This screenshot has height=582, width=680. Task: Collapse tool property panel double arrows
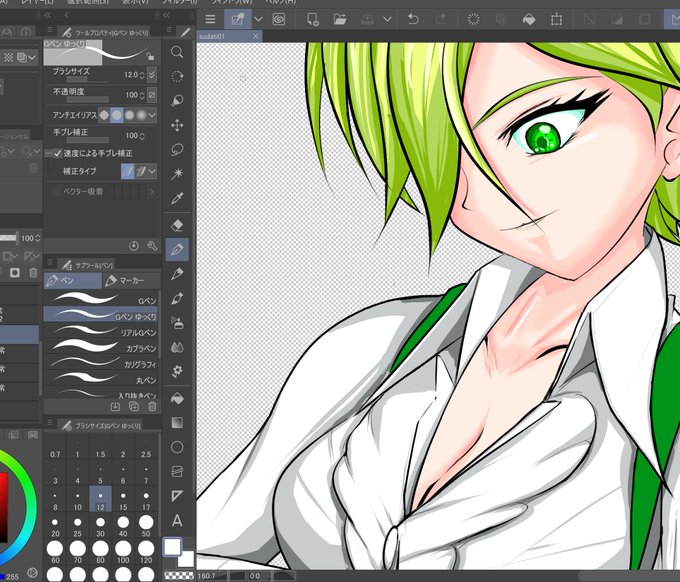tap(47, 15)
